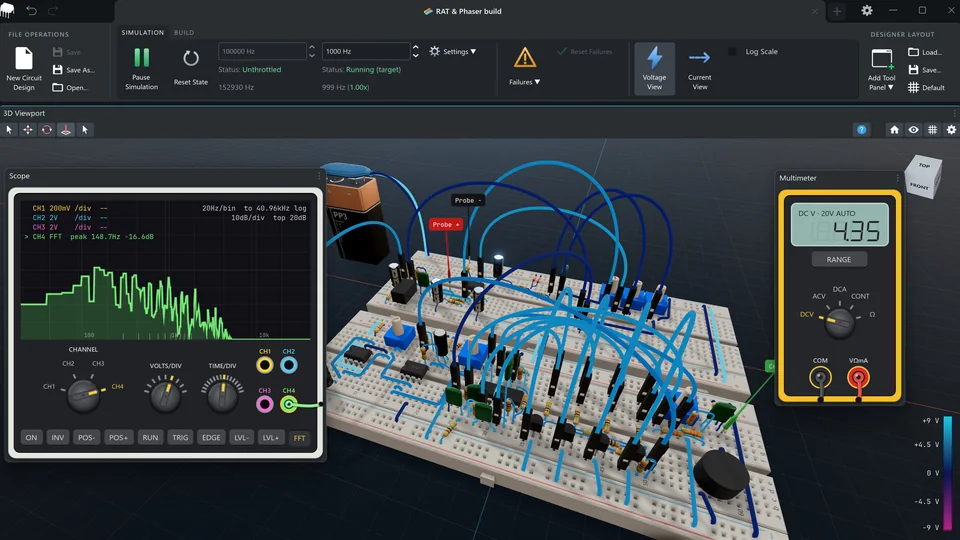Open the simulation Settings dropdown
960x540 pixels.
(x=452, y=51)
